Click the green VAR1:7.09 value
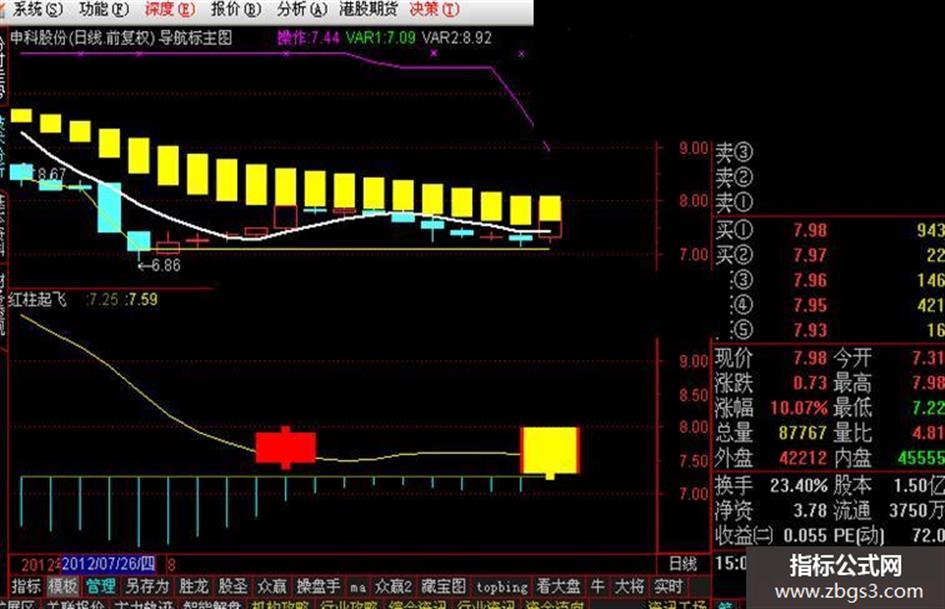This screenshot has height=609, width=945. [x=381, y=38]
